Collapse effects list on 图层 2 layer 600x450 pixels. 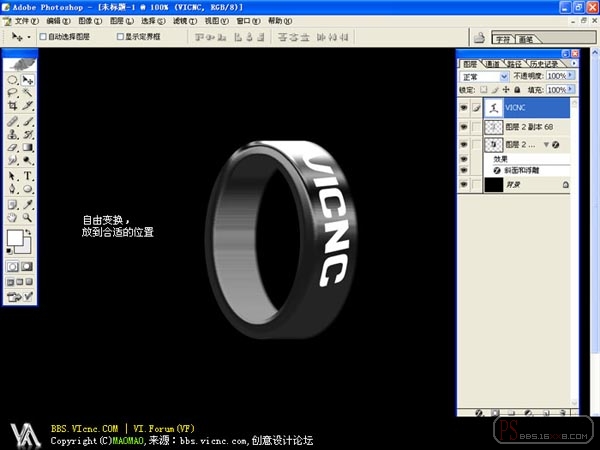pos(546,145)
